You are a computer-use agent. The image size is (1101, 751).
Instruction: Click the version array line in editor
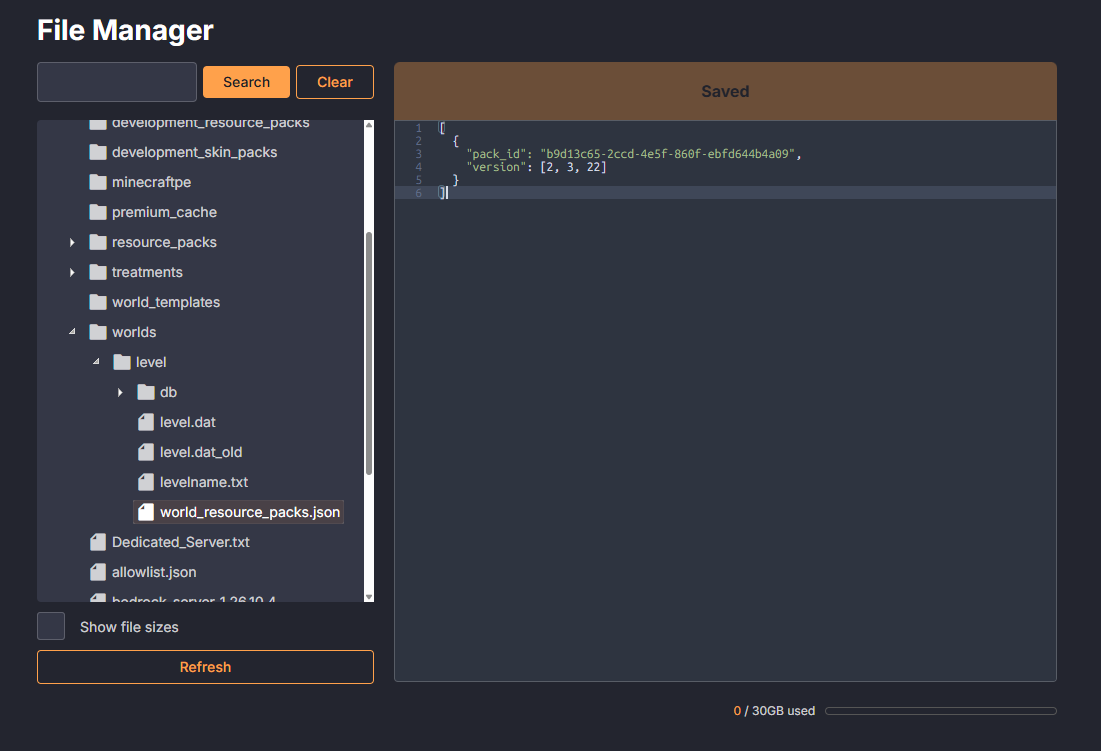click(x=536, y=167)
